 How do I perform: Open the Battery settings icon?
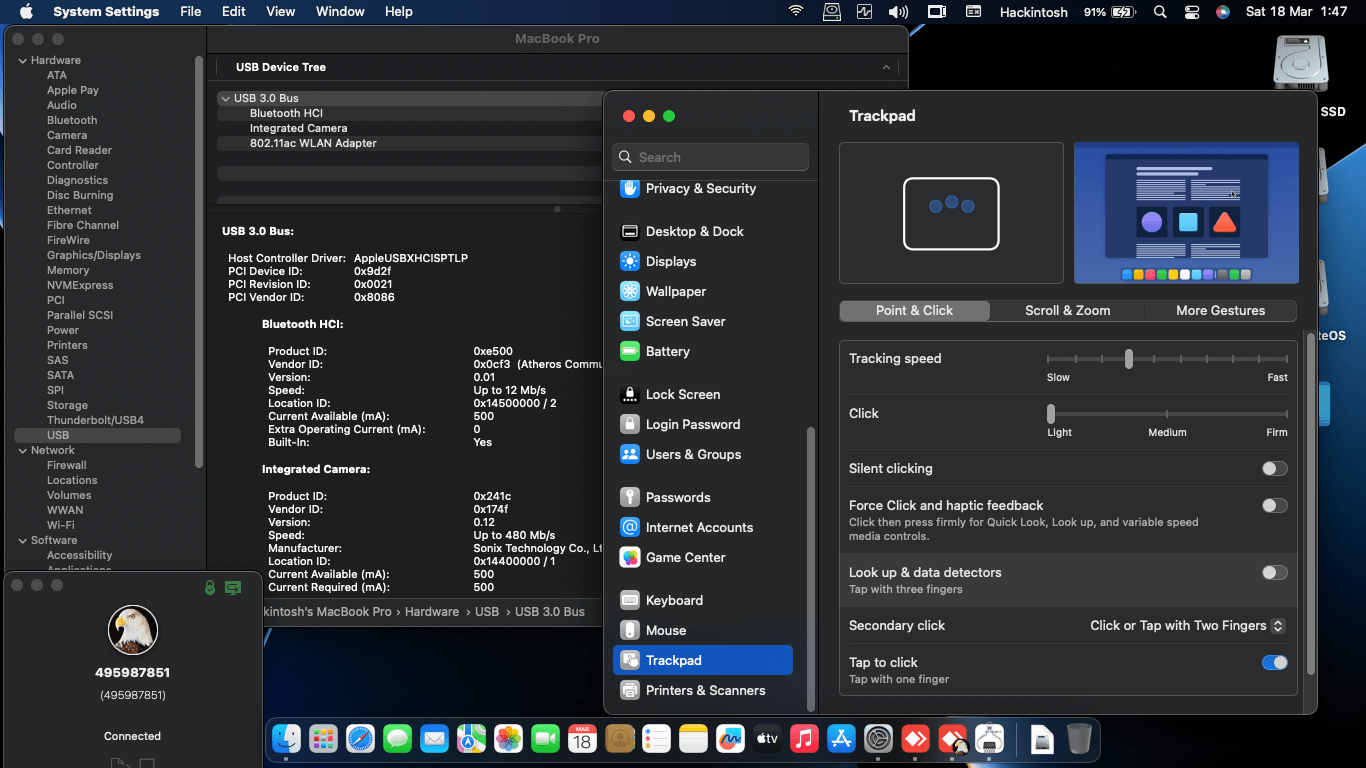tap(629, 351)
